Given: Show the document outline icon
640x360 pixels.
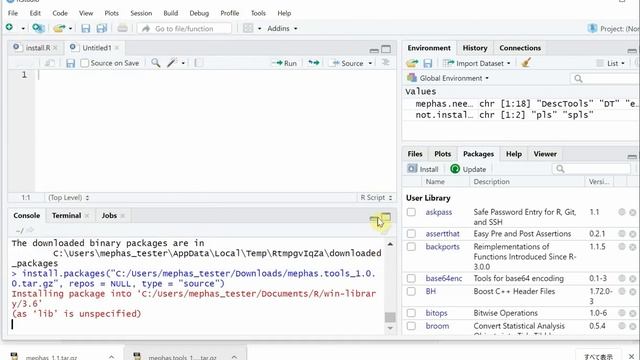Looking at the screenshot, I should (x=385, y=63).
